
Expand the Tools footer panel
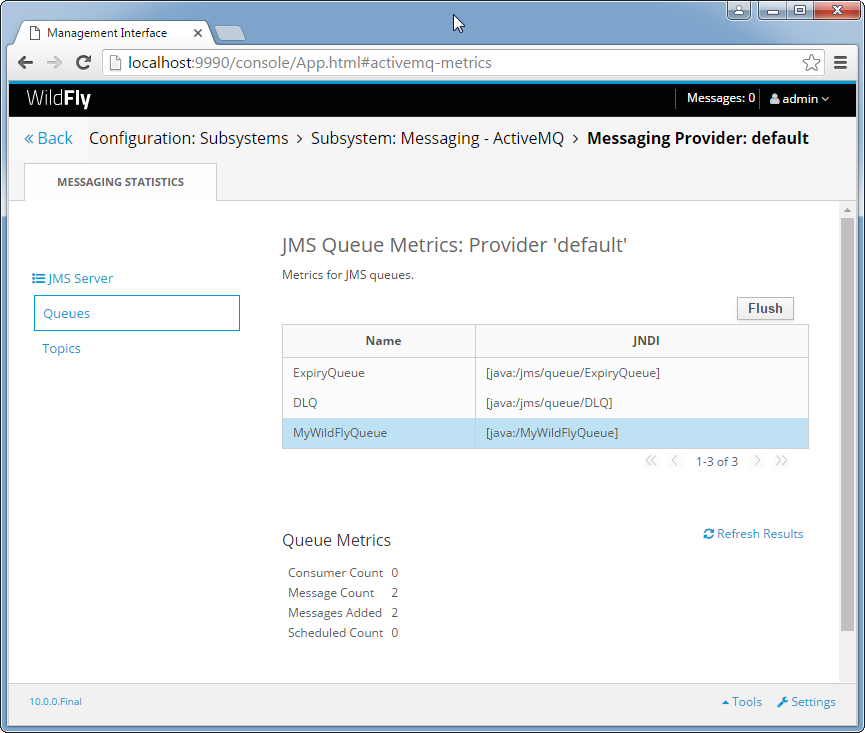742,702
